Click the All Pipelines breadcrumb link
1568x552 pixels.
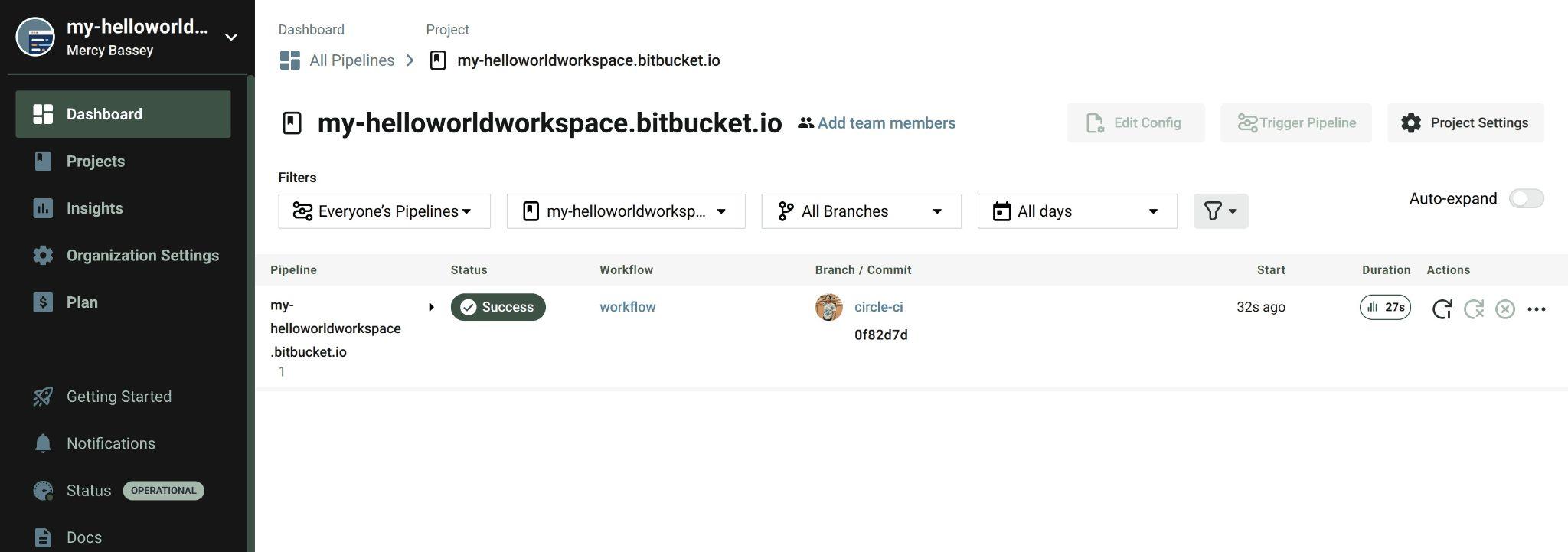click(x=351, y=60)
